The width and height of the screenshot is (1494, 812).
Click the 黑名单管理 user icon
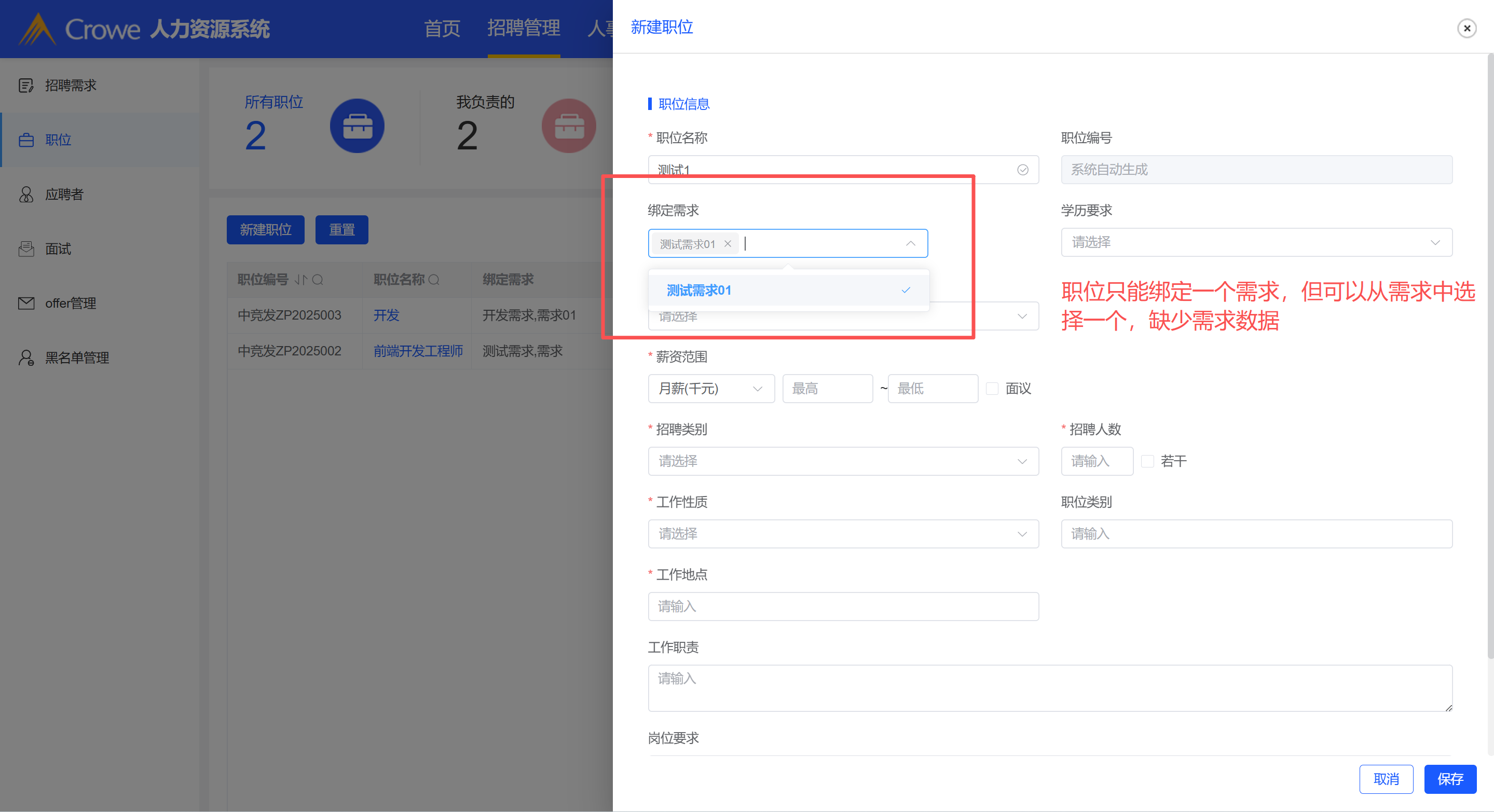click(x=25, y=357)
